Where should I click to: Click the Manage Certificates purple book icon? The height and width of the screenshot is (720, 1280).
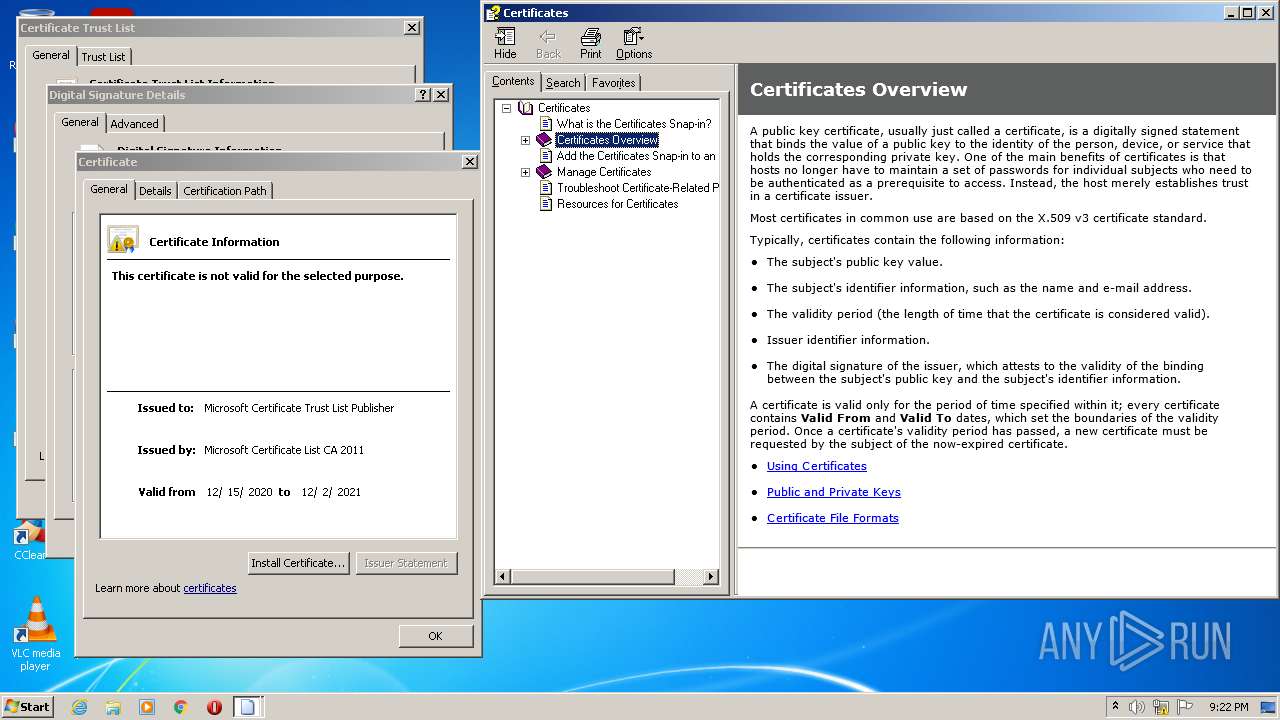click(544, 172)
